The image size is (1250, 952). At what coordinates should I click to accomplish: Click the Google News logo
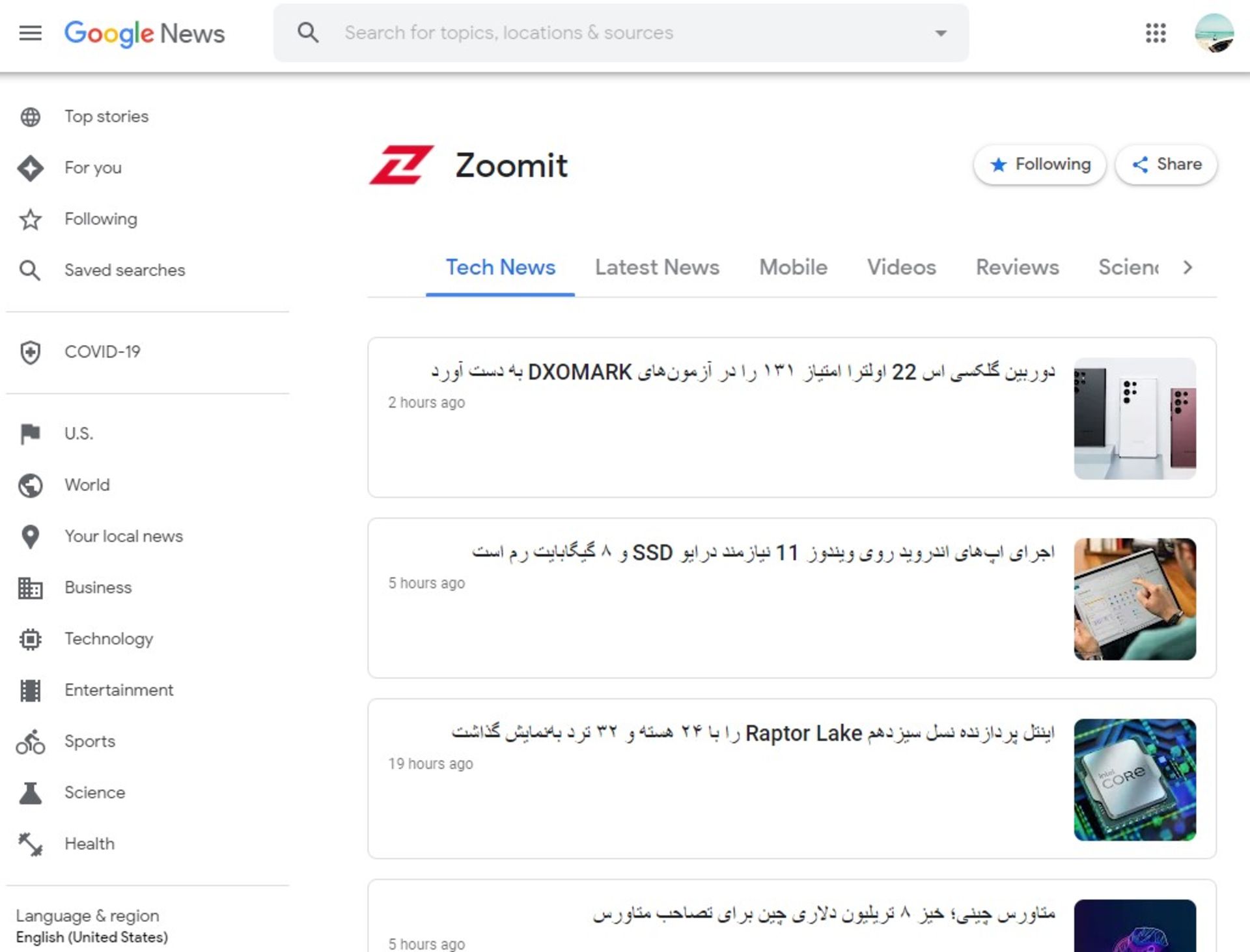pos(144,33)
